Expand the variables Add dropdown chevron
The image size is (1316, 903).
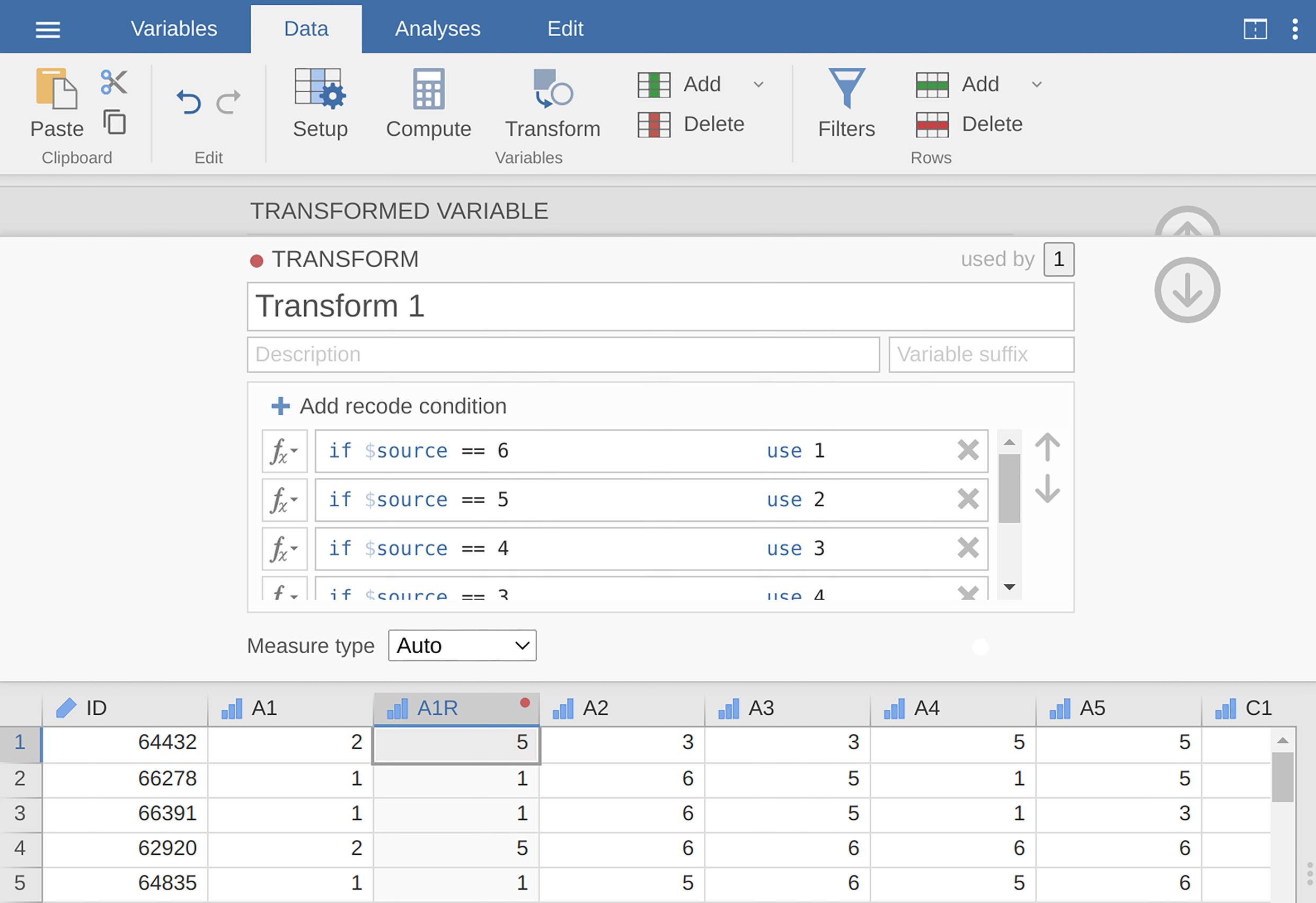point(758,84)
